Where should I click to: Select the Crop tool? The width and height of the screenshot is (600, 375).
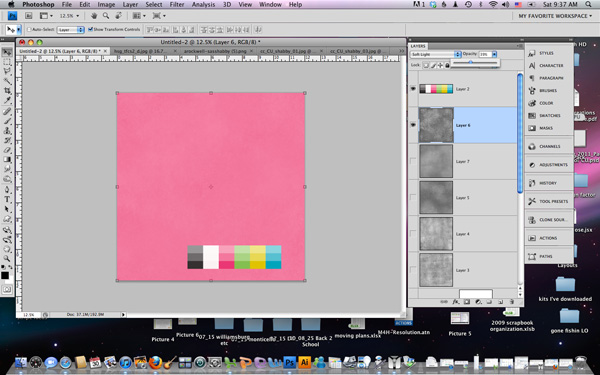(x=7, y=91)
